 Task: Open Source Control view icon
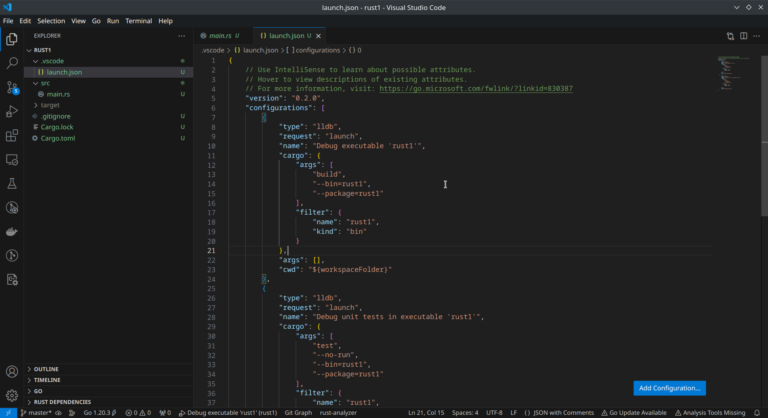tap(12, 87)
